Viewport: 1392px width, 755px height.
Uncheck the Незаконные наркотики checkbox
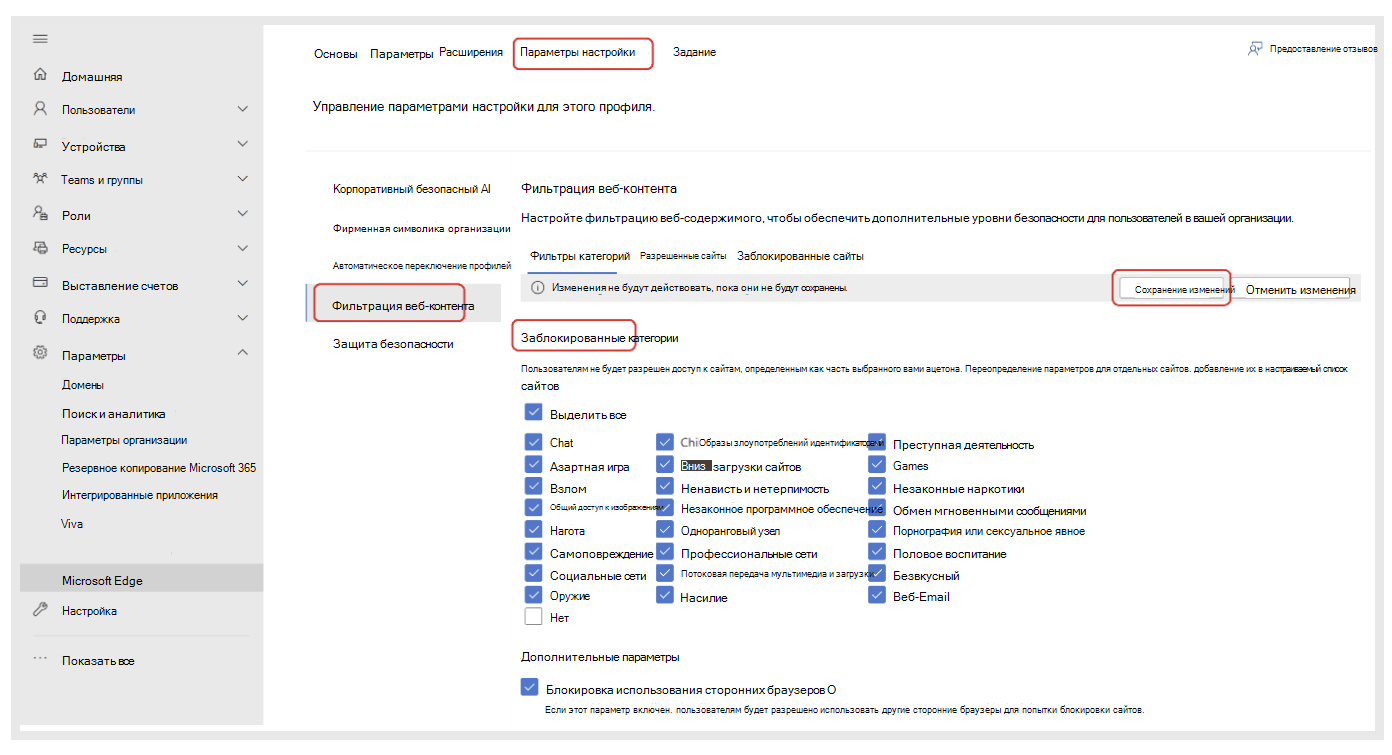877,487
